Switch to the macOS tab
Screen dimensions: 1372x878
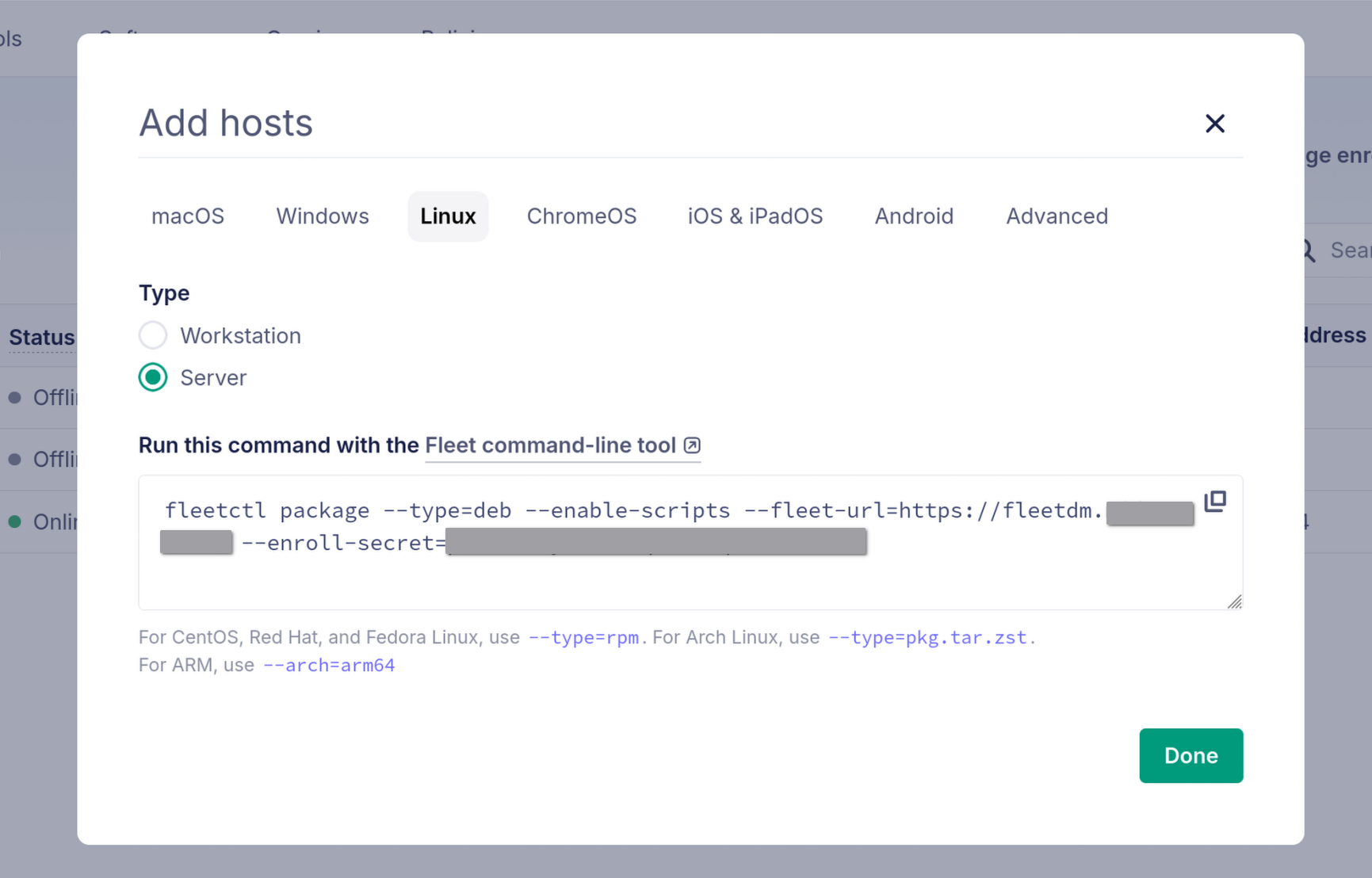188,216
